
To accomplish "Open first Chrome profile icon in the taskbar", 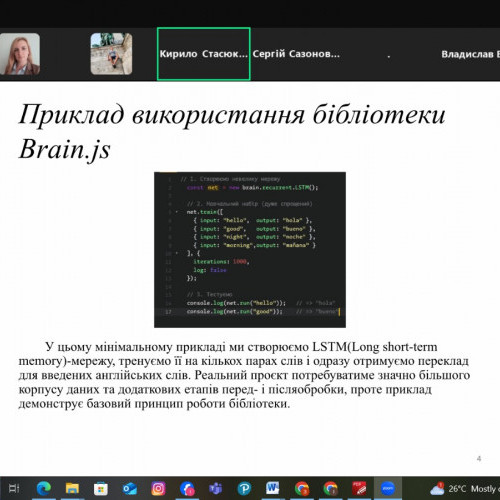I will click(302, 489).
